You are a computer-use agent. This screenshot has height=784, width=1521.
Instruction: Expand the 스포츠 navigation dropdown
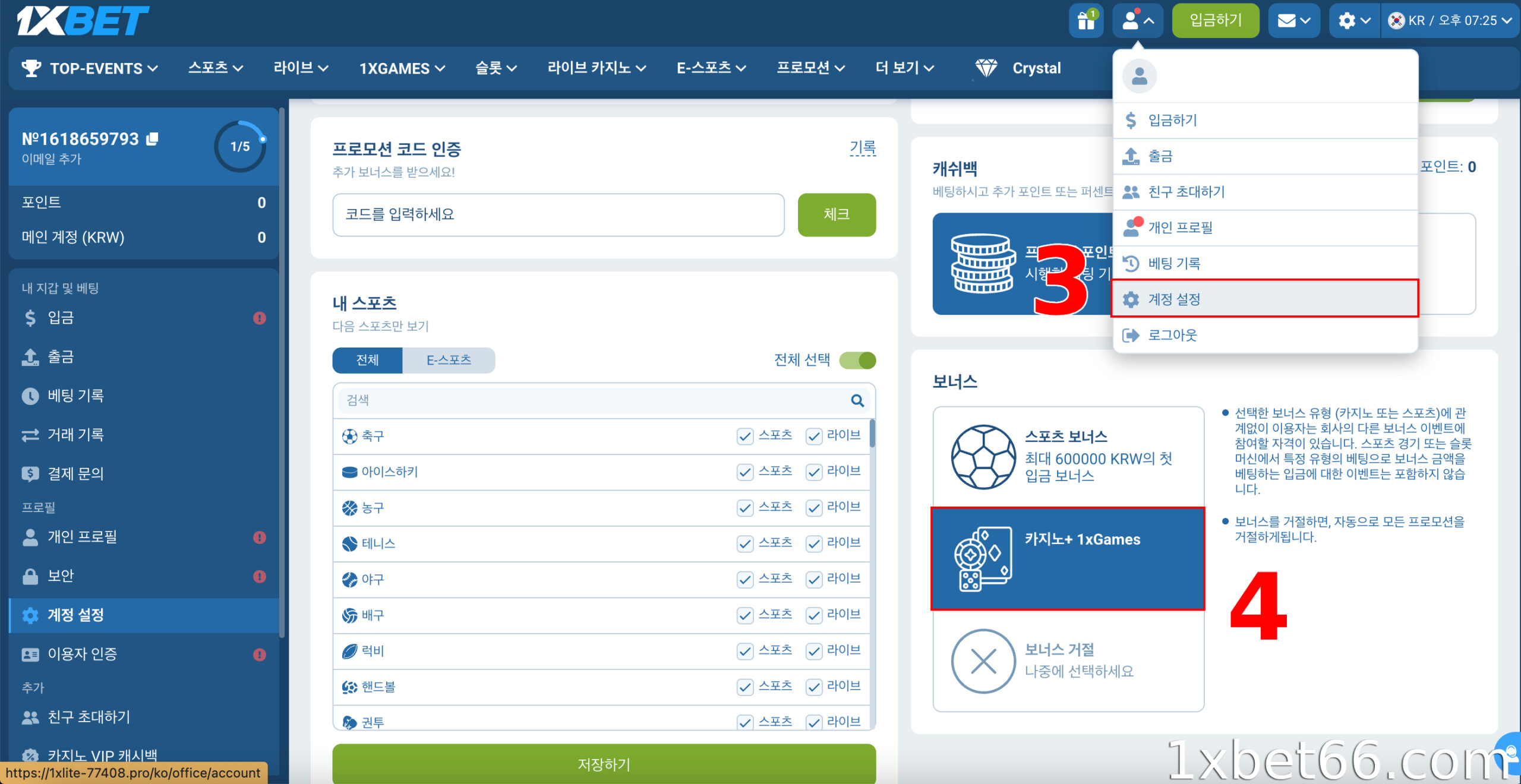tap(215, 68)
